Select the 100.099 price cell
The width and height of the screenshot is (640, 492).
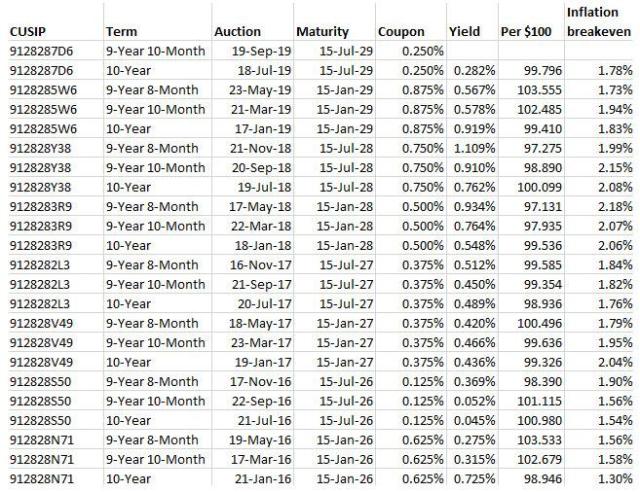[x=538, y=186]
